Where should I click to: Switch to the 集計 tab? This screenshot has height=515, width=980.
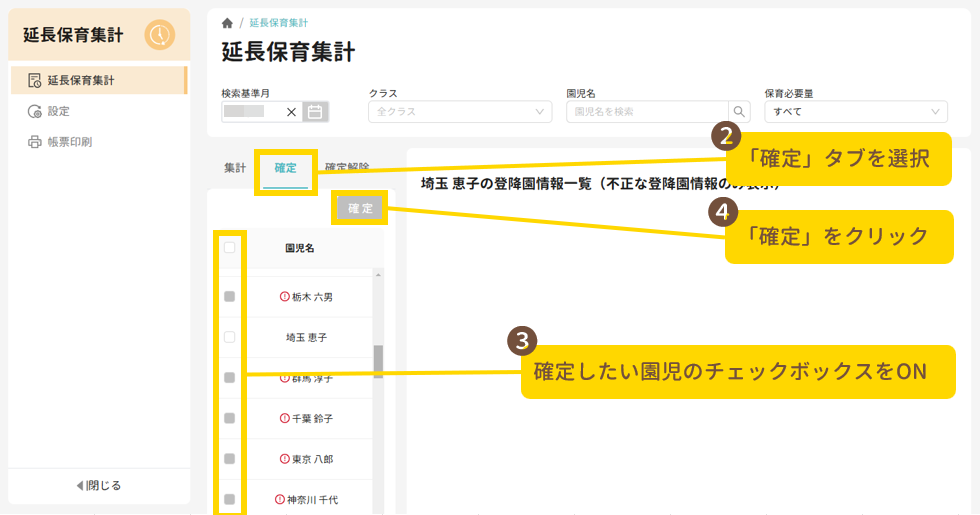(234, 168)
